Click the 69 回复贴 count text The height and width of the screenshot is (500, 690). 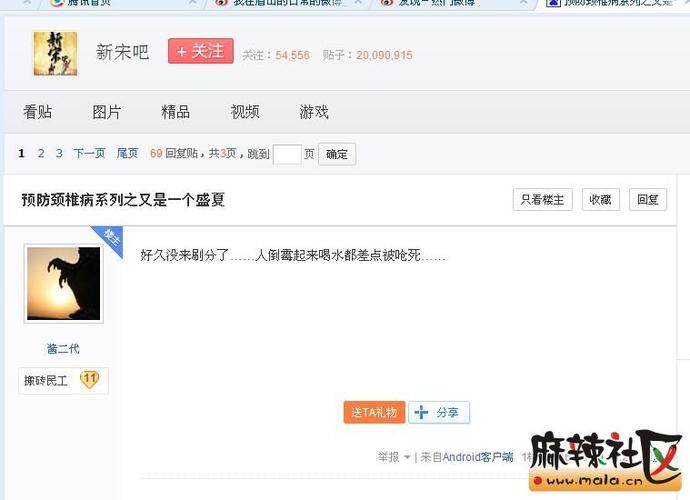[x=174, y=153]
